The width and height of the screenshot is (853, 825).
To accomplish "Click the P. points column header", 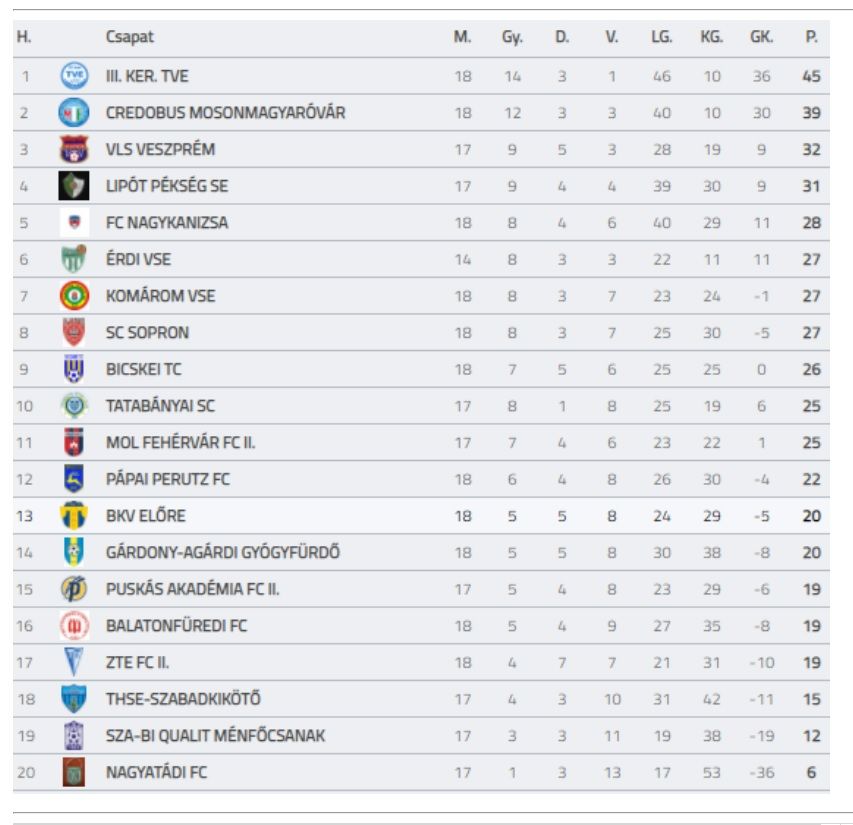I will point(811,37).
